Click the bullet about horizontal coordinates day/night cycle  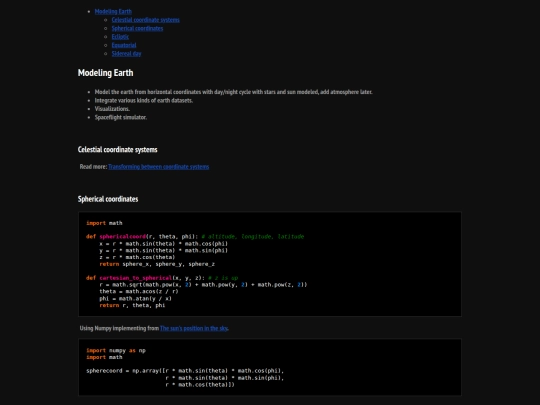click(x=233, y=92)
